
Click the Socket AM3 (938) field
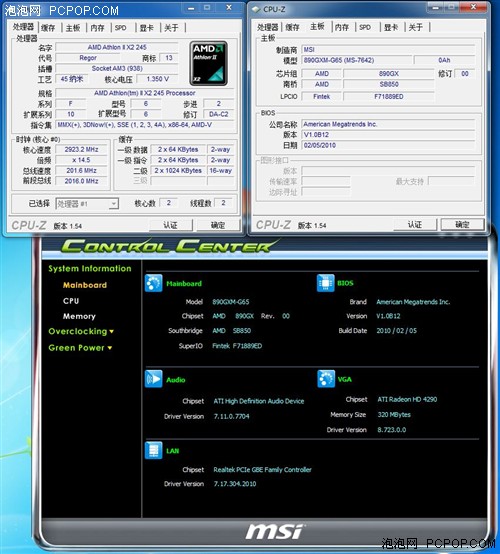coord(117,69)
